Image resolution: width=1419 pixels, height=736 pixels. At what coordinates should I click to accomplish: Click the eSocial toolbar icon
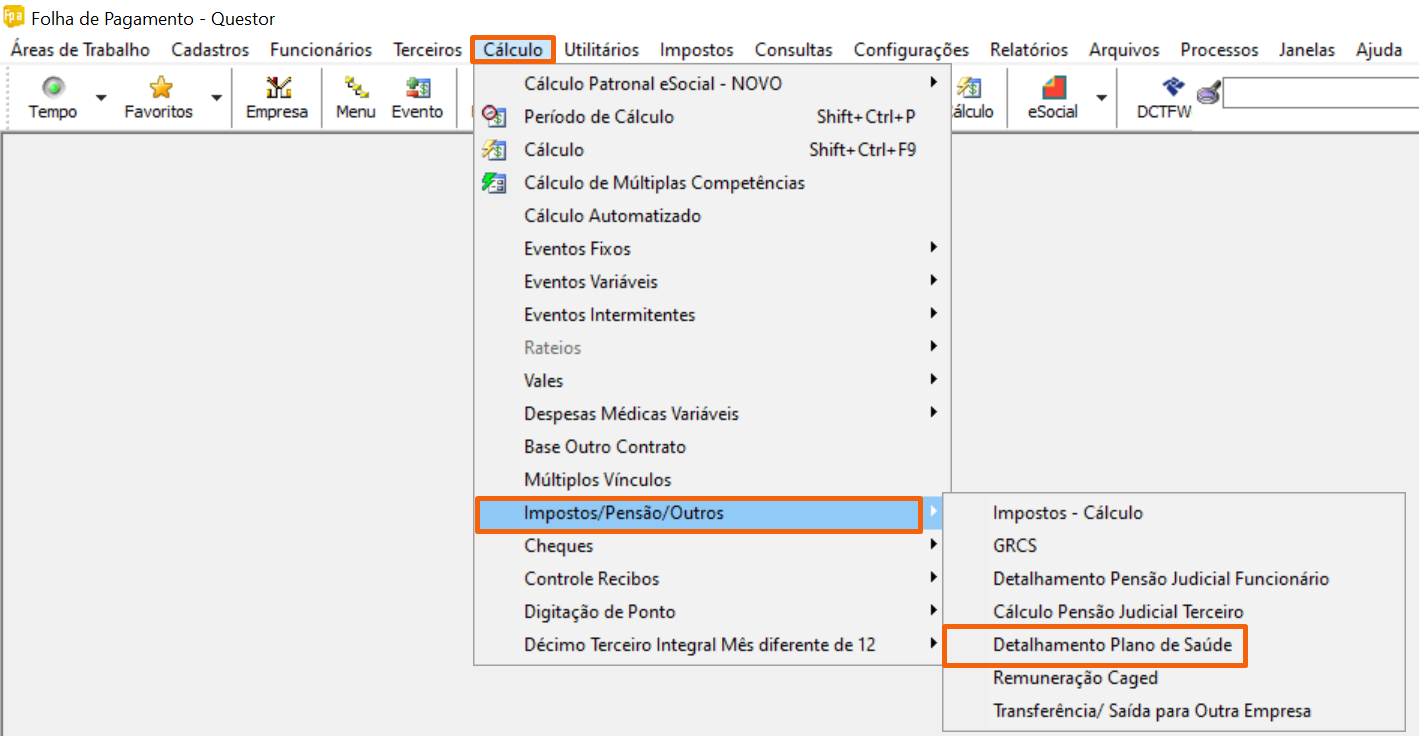(1053, 89)
